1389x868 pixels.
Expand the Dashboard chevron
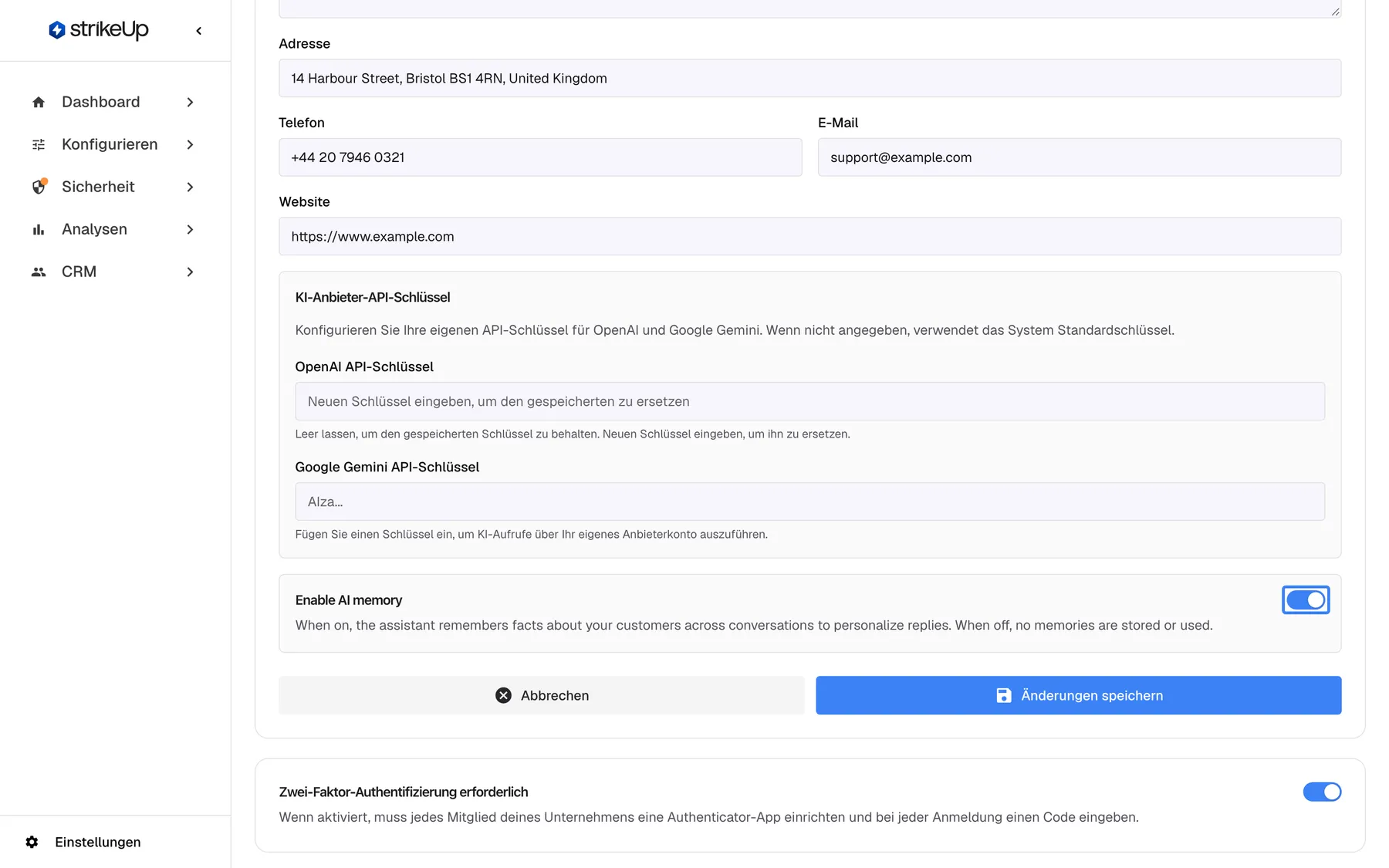tap(190, 102)
